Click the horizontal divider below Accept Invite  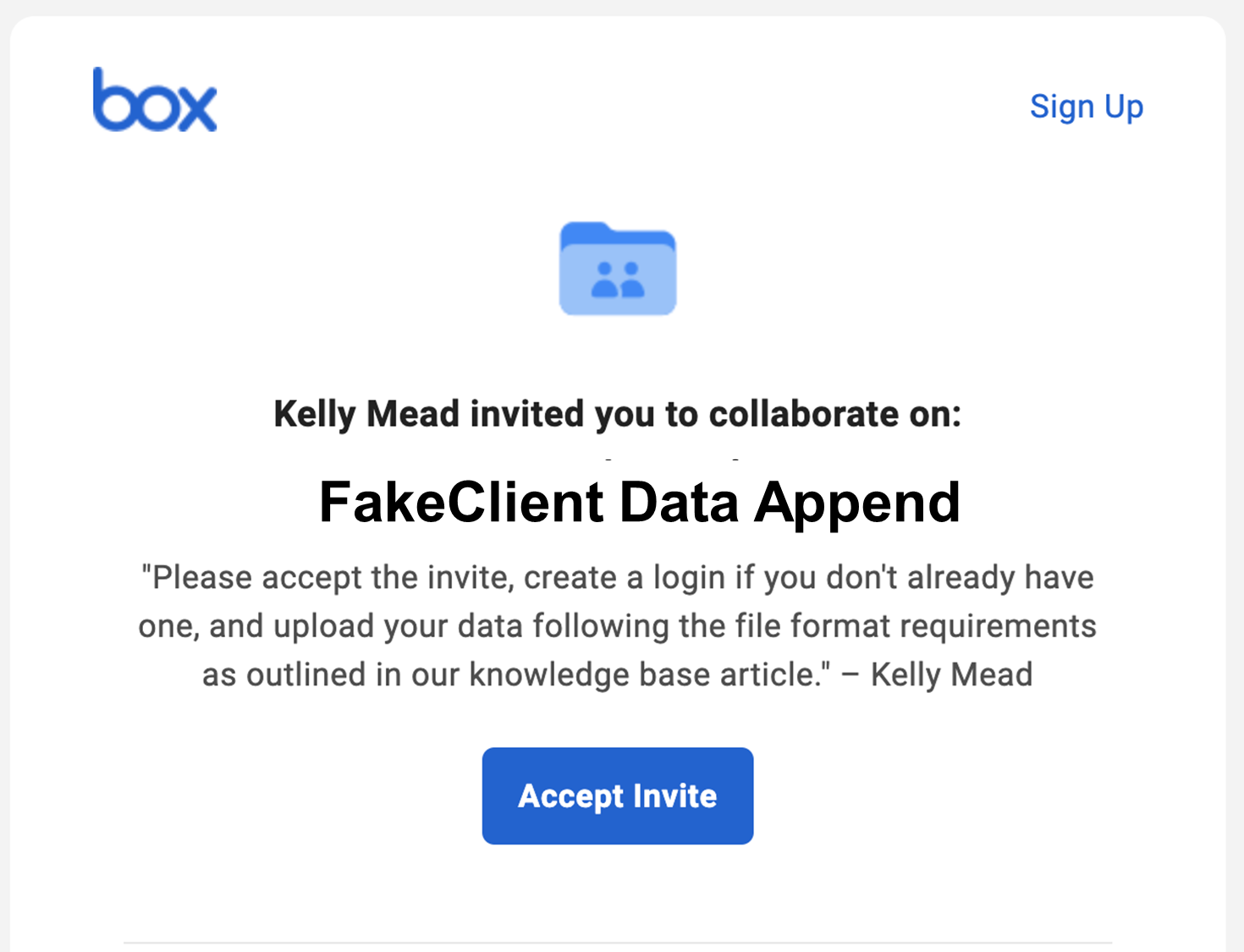(x=618, y=942)
